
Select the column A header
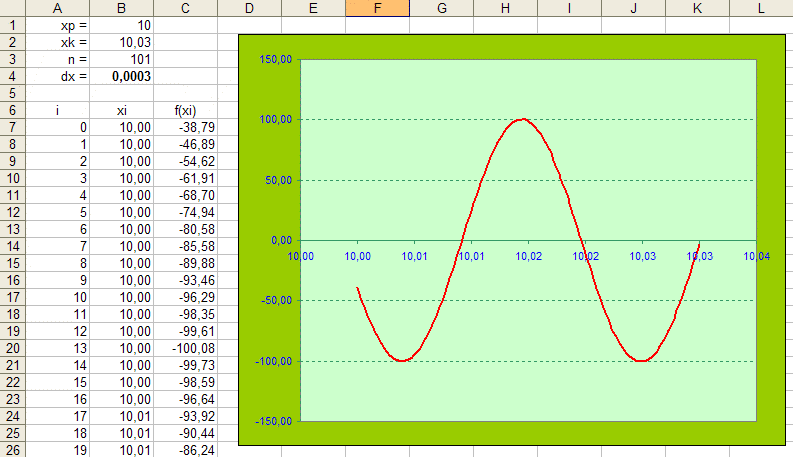[58, 8]
